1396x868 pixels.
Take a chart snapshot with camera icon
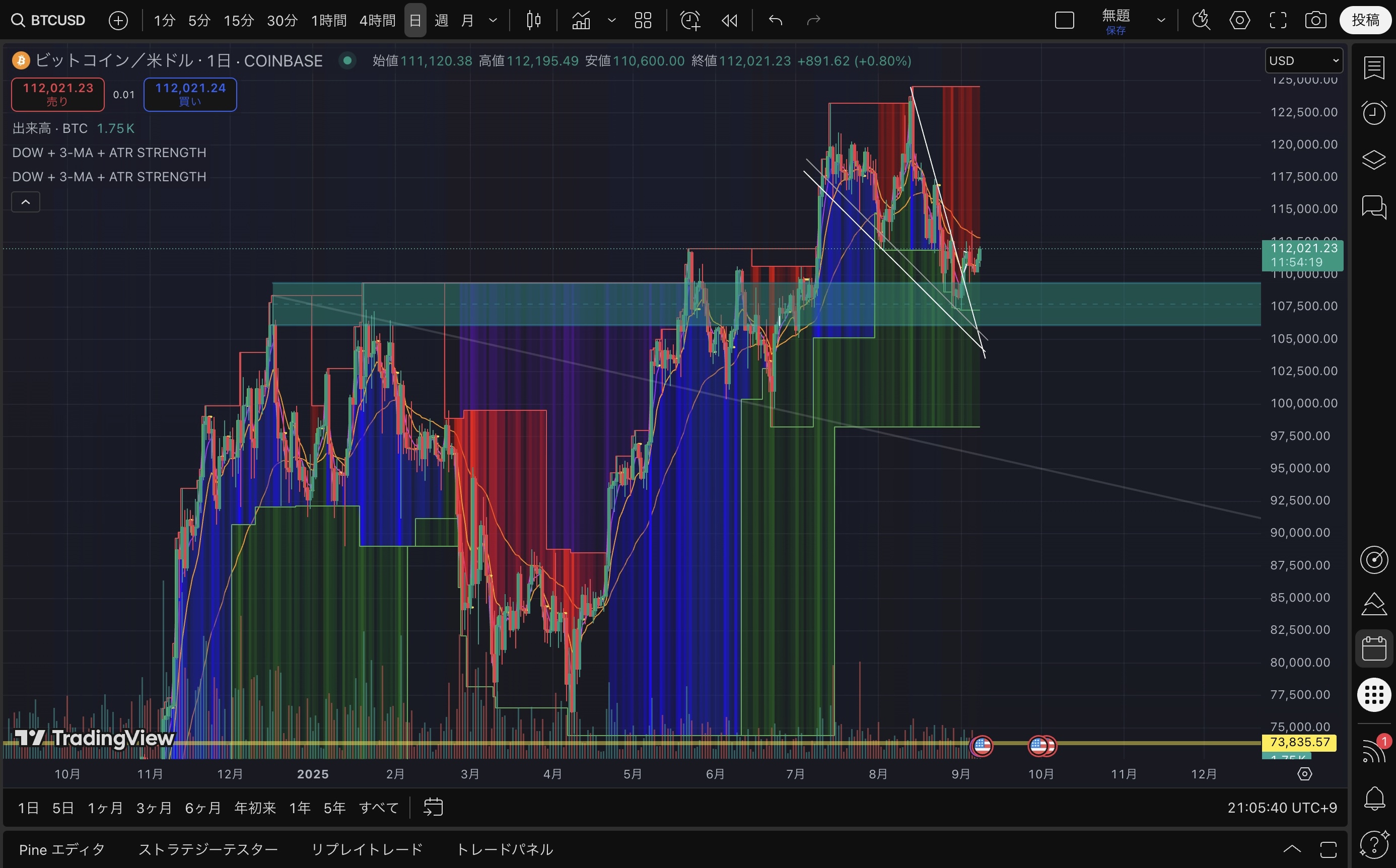[x=1315, y=21]
